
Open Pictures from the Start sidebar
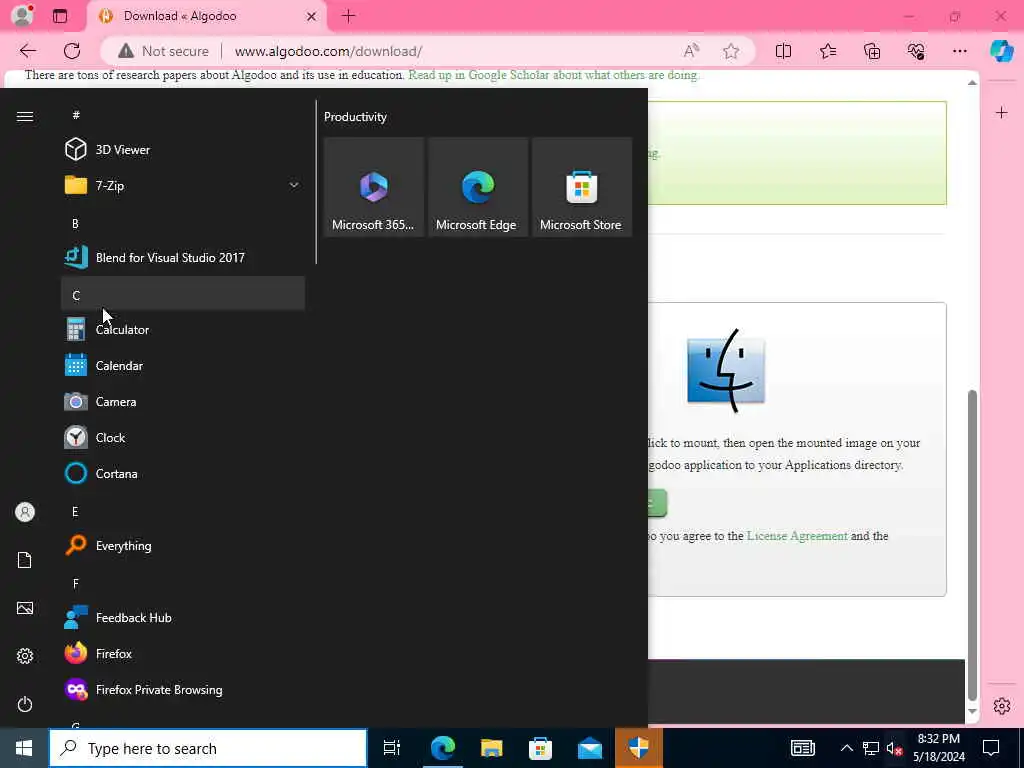[25, 608]
